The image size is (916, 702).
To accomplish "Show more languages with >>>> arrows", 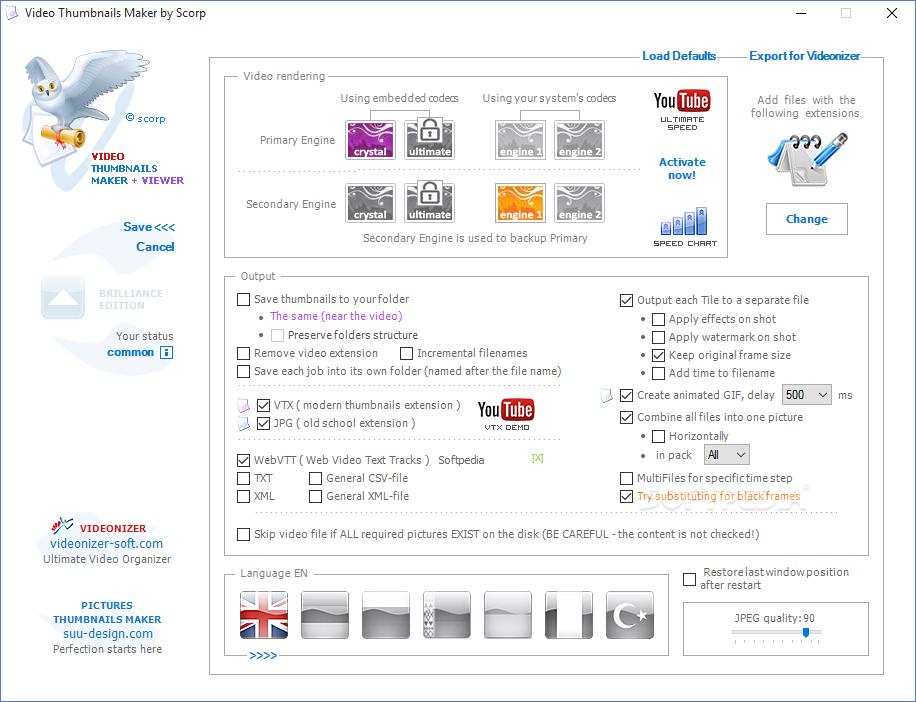I will coord(263,656).
